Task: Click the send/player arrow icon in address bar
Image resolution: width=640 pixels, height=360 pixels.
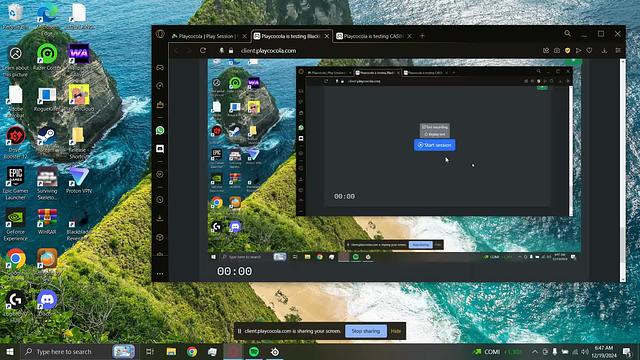Action: 578,51
